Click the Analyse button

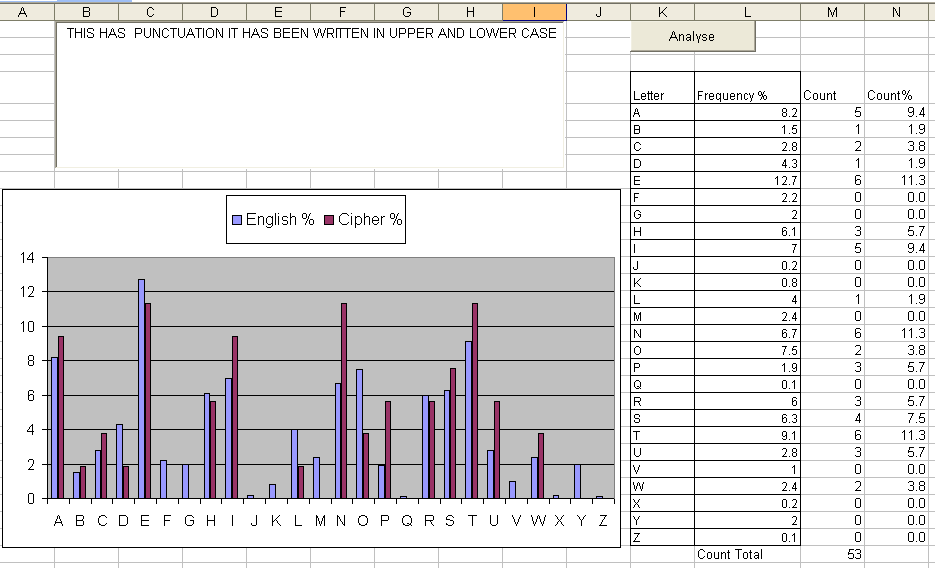click(692, 36)
